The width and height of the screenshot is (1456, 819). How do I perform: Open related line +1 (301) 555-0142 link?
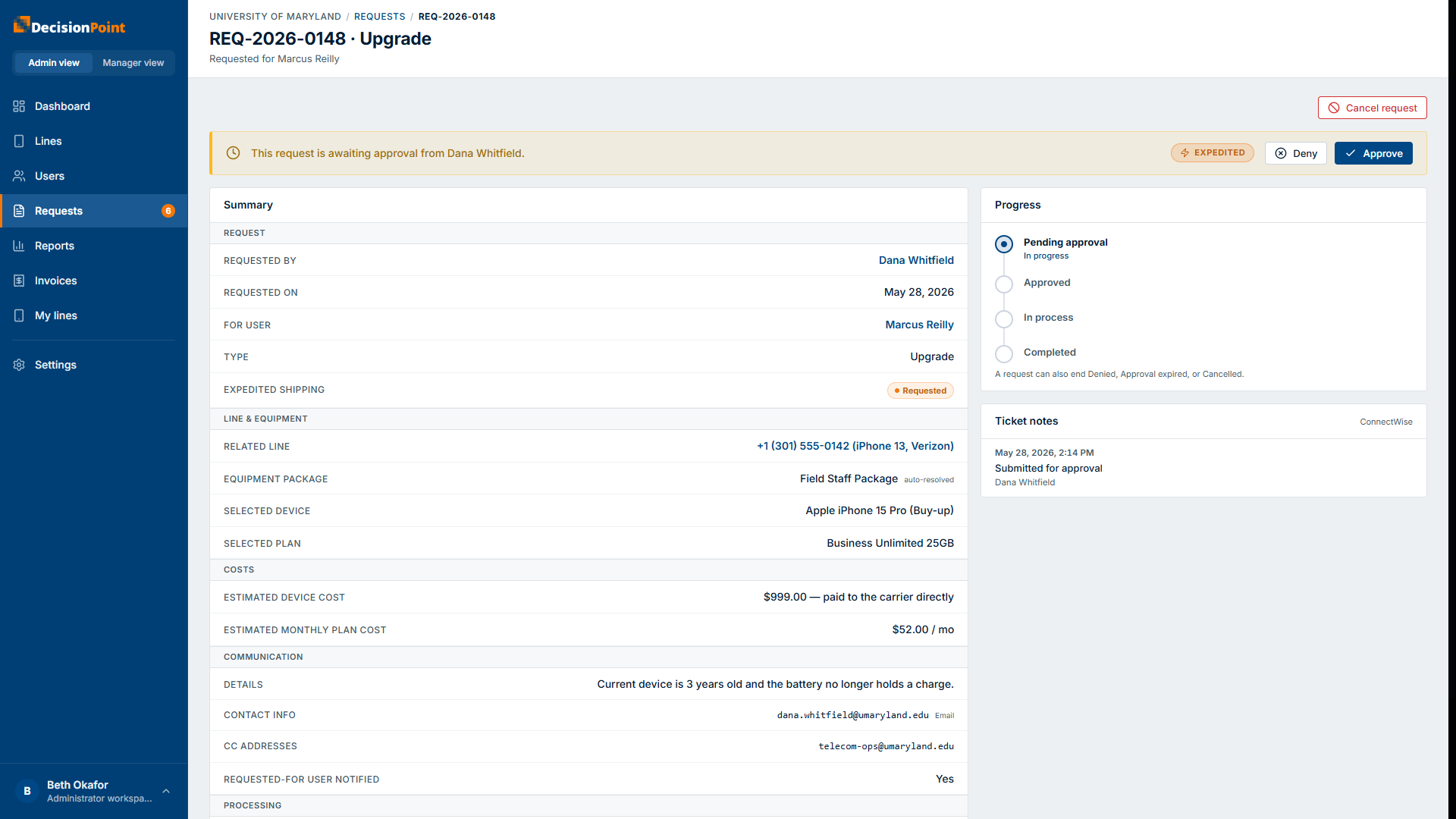tap(855, 446)
